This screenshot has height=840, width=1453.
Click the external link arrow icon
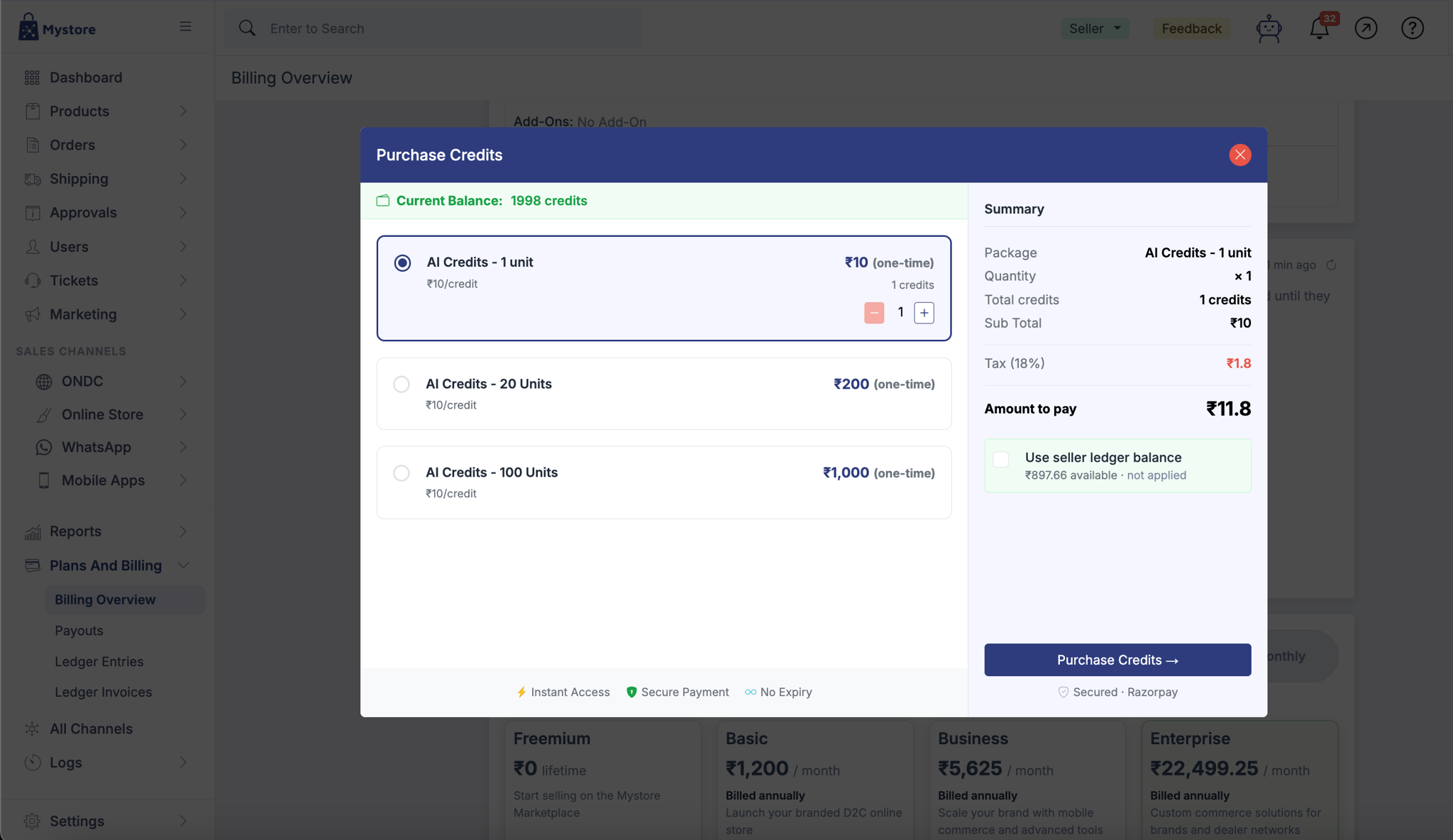click(1366, 28)
